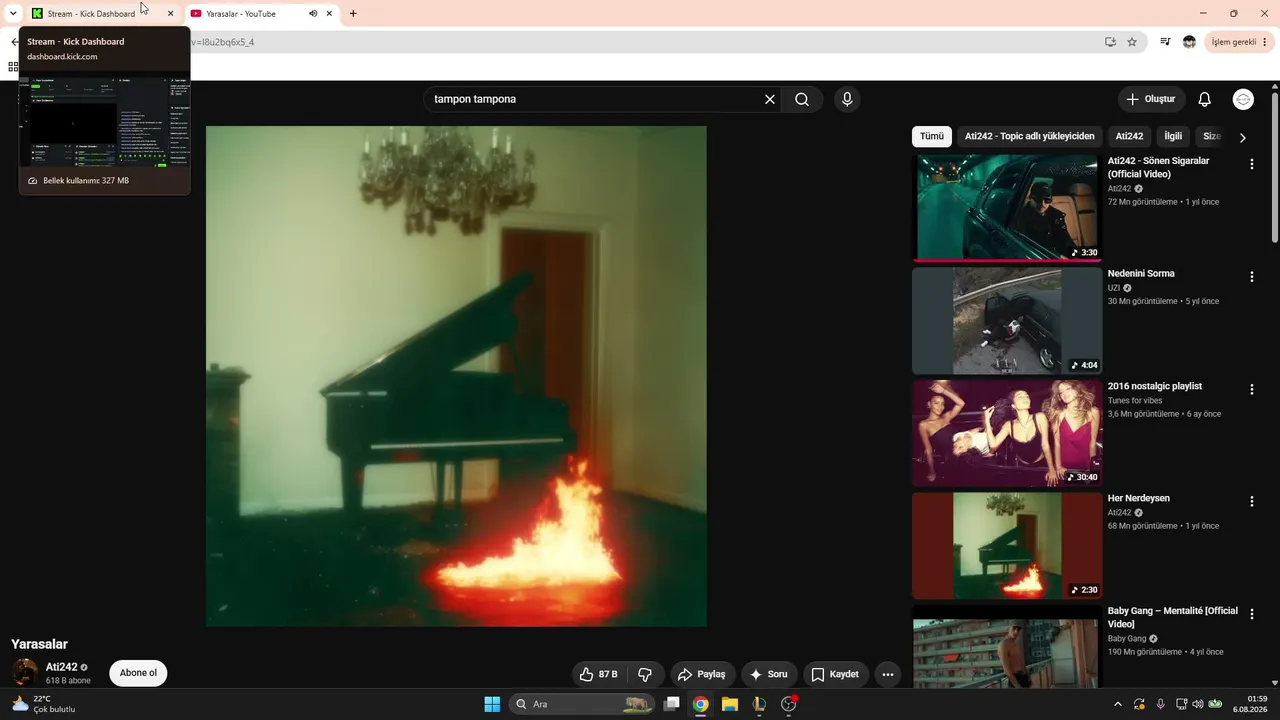Click the microphone icon in system tray

(x=1160, y=704)
